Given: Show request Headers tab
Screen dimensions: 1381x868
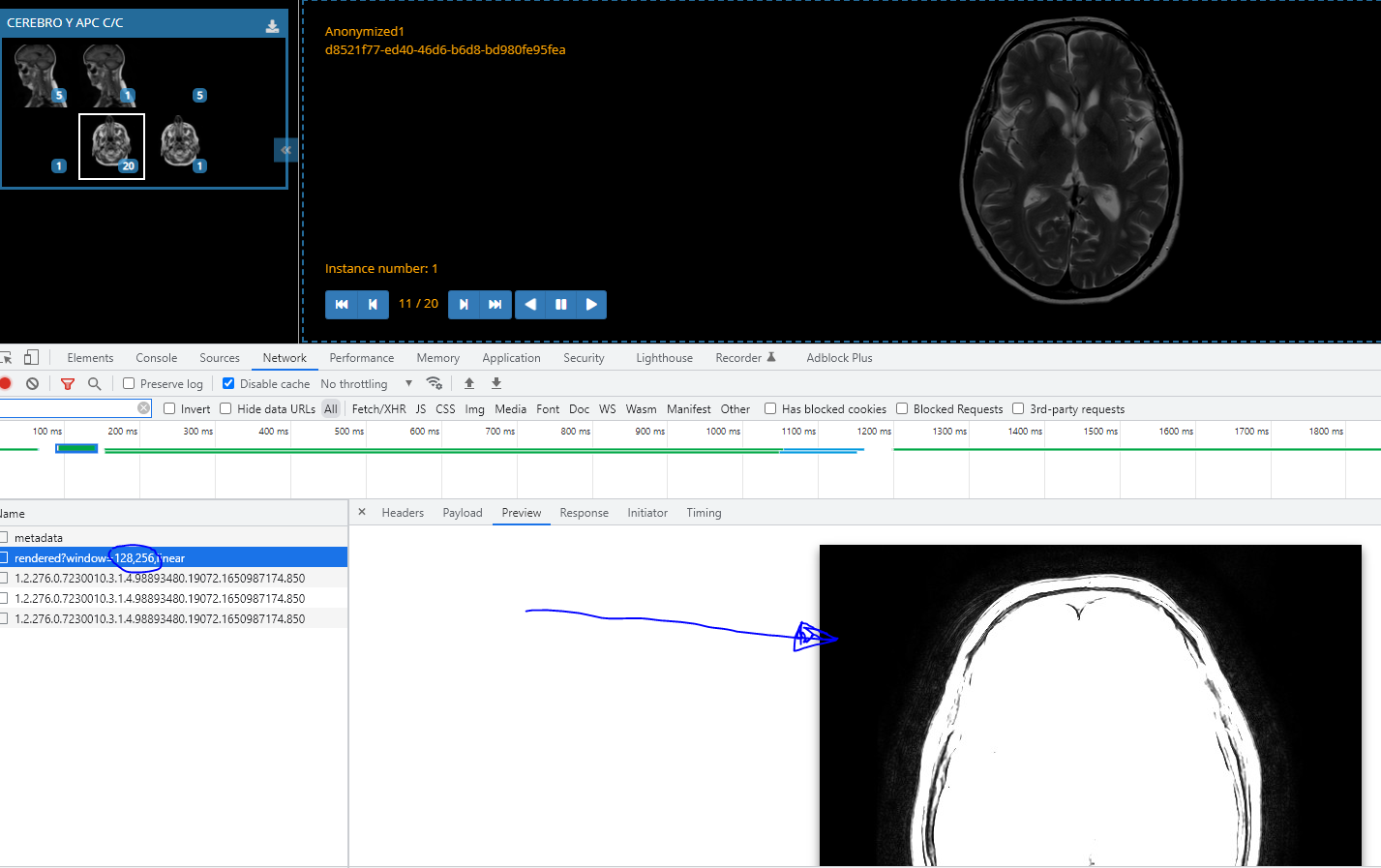Looking at the screenshot, I should 403,513.
